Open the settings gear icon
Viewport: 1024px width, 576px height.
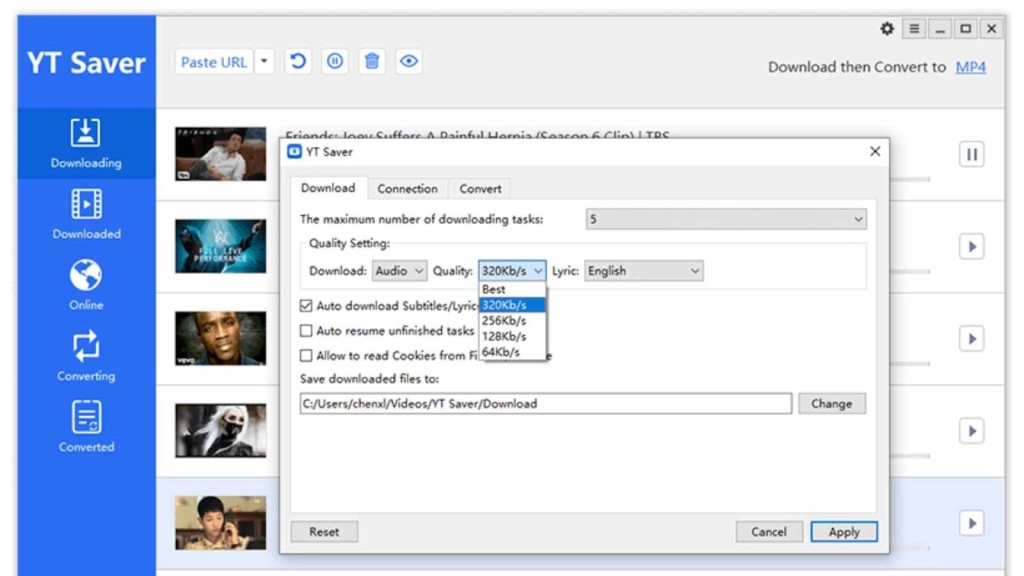coord(886,29)
